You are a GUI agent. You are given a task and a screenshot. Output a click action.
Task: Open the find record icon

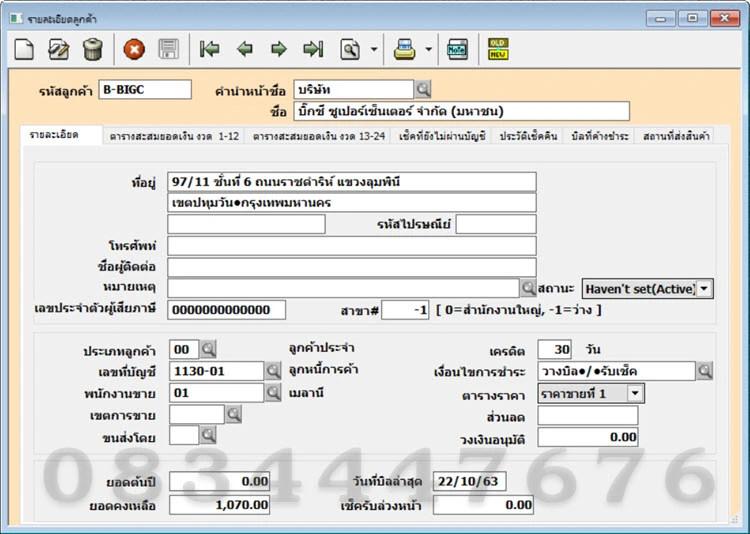pos(350,49)
